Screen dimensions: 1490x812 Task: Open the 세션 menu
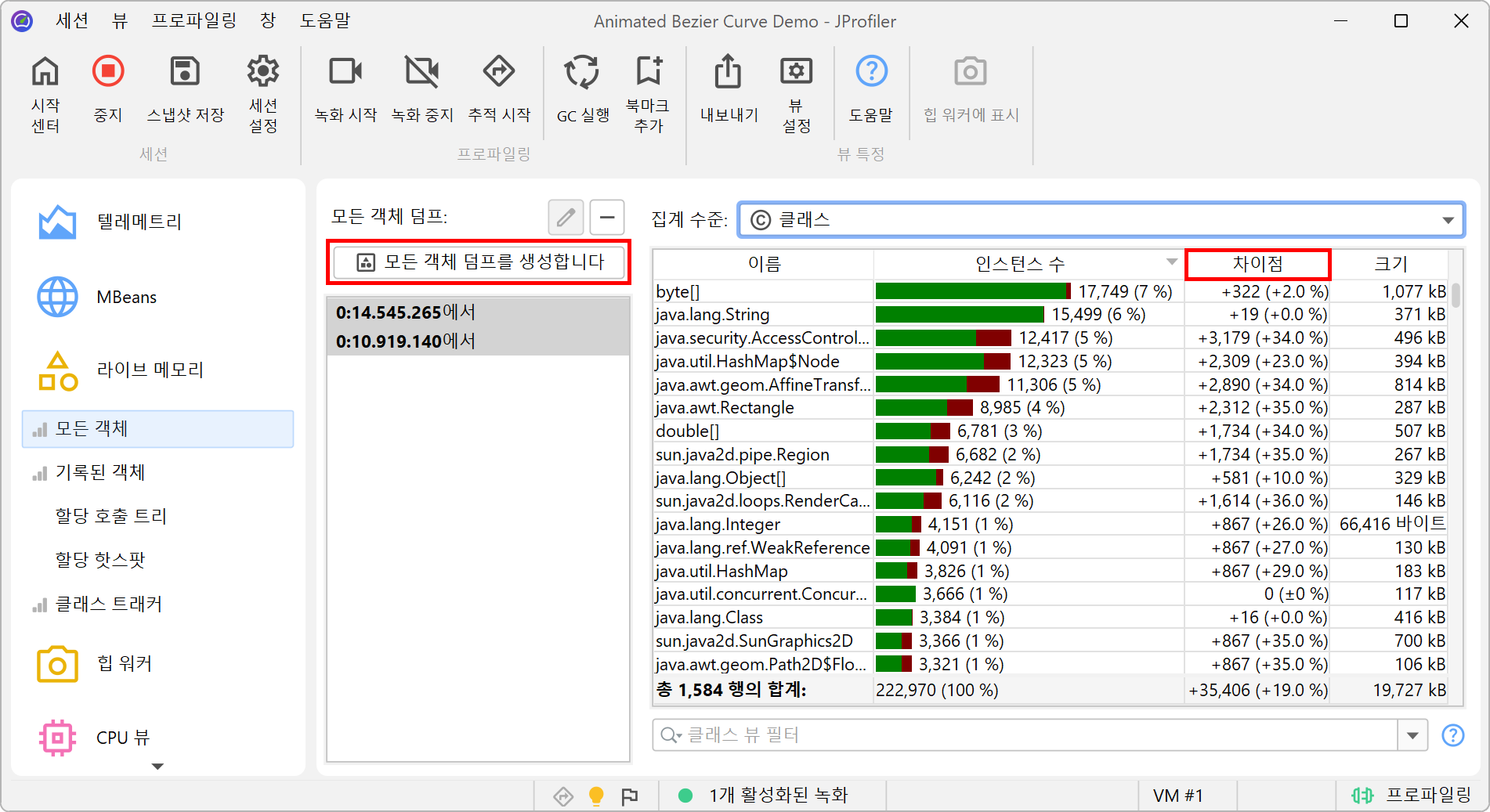tap(72, 21)
